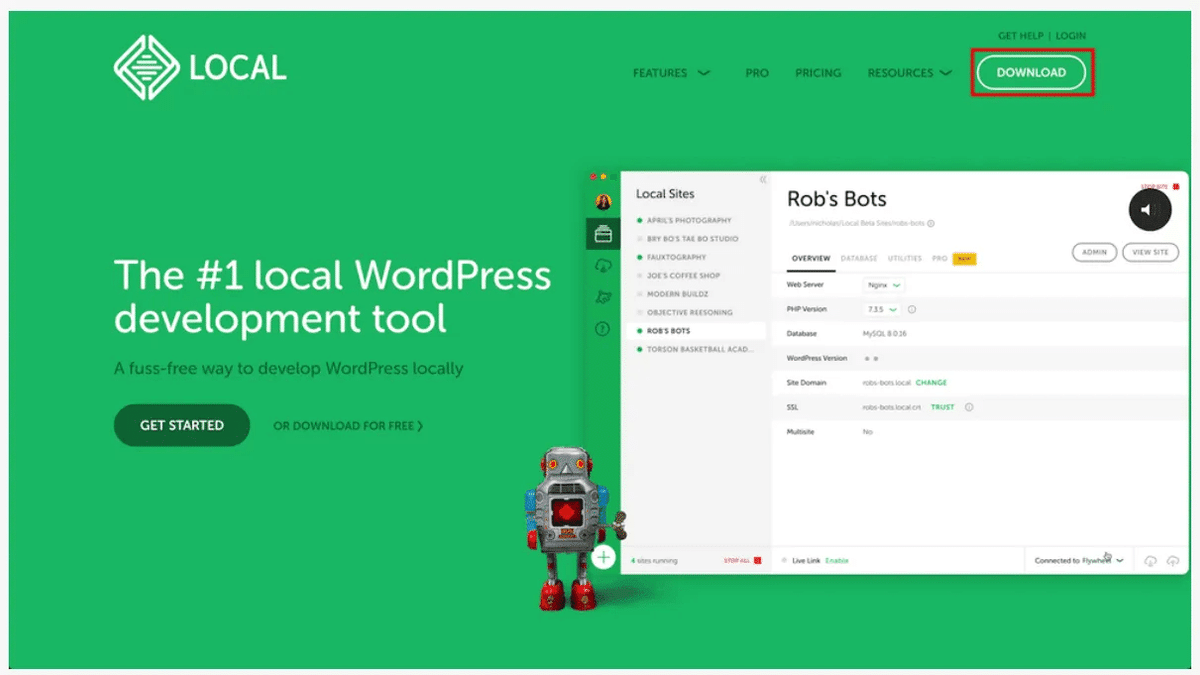This screenshot has height=675, width=1200.
Task: Click the Local logo in the header
Action: coord(200,68)
